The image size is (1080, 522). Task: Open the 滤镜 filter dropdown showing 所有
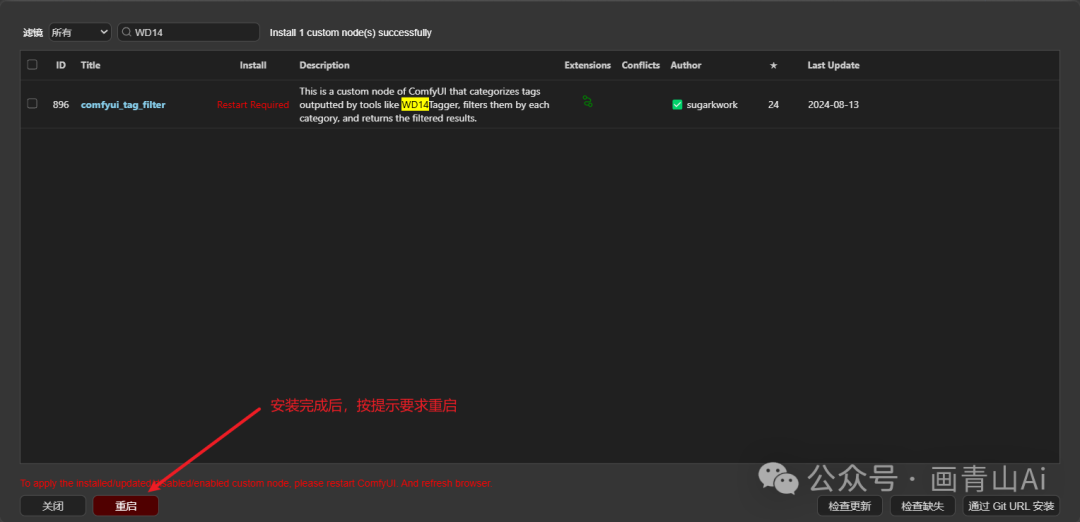click(x=80, y=32)
